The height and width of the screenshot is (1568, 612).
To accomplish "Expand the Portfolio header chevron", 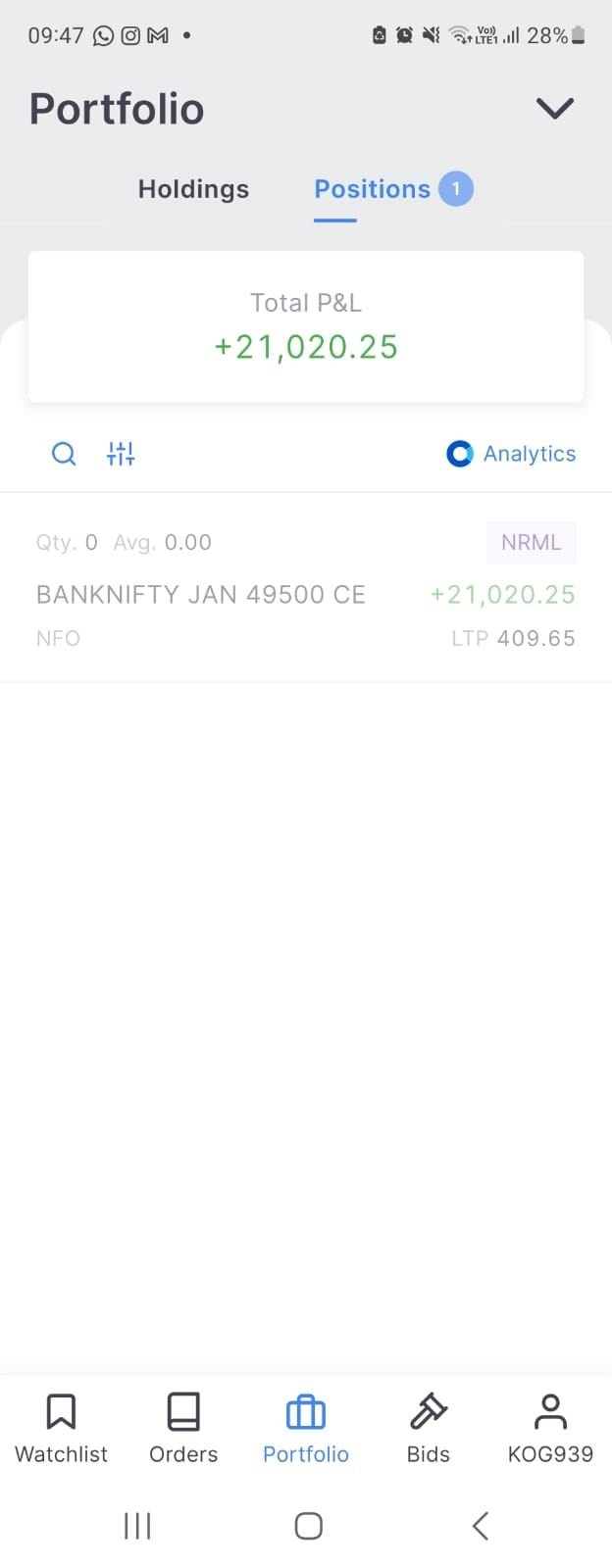I will 555,108.
